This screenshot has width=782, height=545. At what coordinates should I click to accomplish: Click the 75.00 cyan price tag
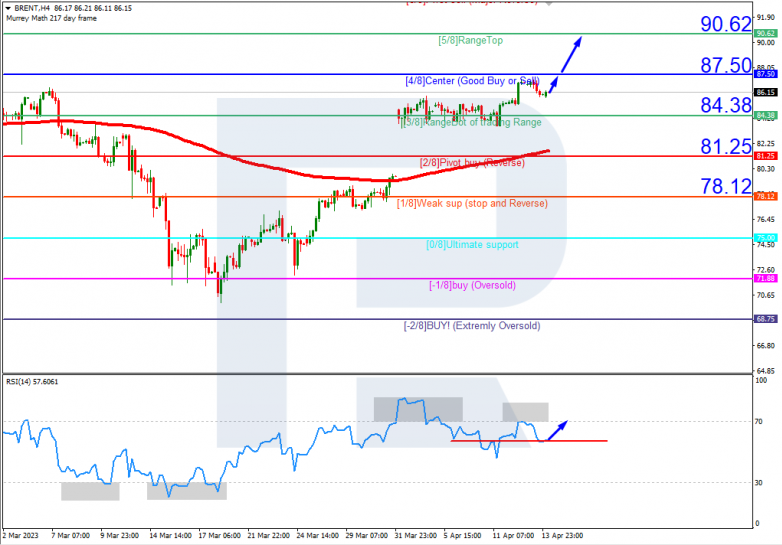(x=765, y=238)
